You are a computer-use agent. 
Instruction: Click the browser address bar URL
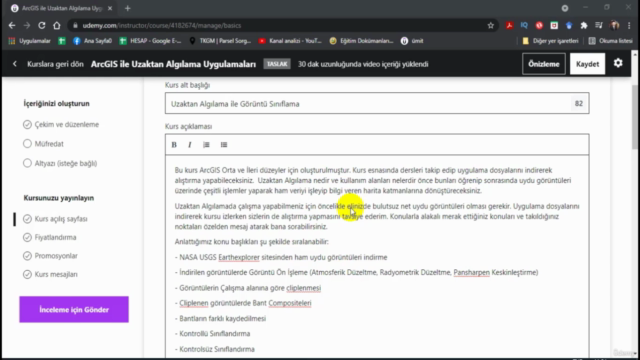(162, 25)
